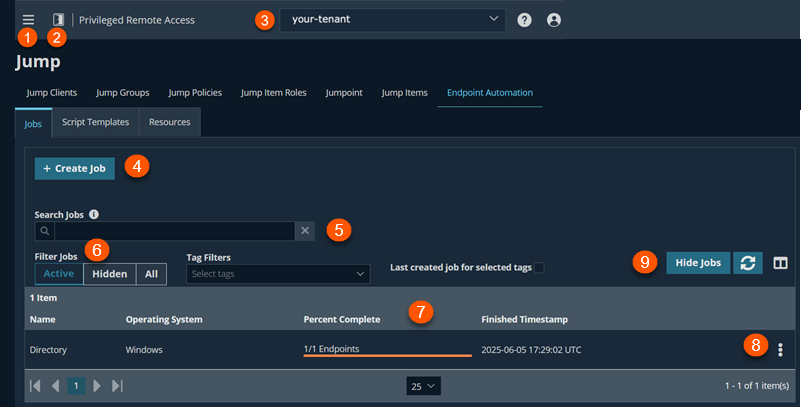Image resolution: width=801 pixels, height=407 pixels.
Task: Open the hamburger navigation menu
Action: [x=28, y=20]
